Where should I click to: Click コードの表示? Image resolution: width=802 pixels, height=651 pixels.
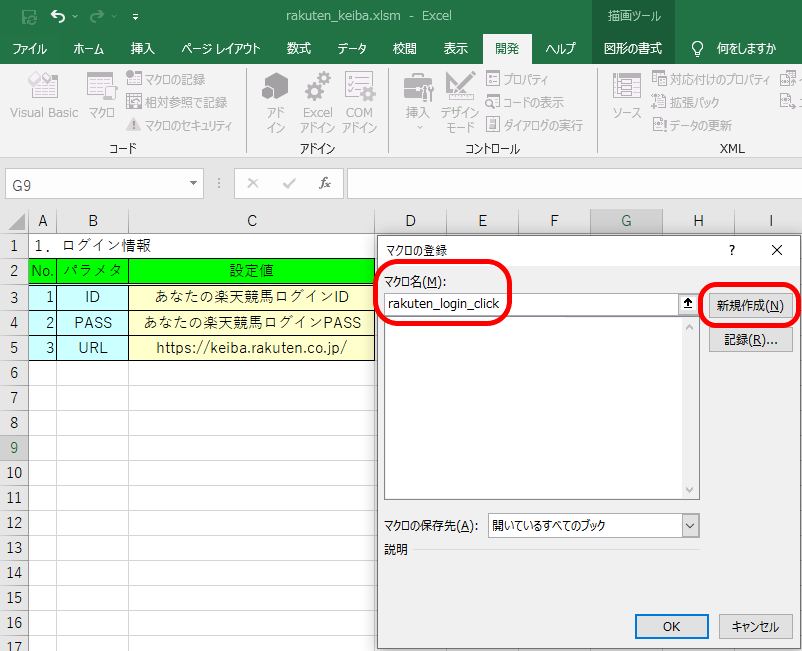pos(524,102)
